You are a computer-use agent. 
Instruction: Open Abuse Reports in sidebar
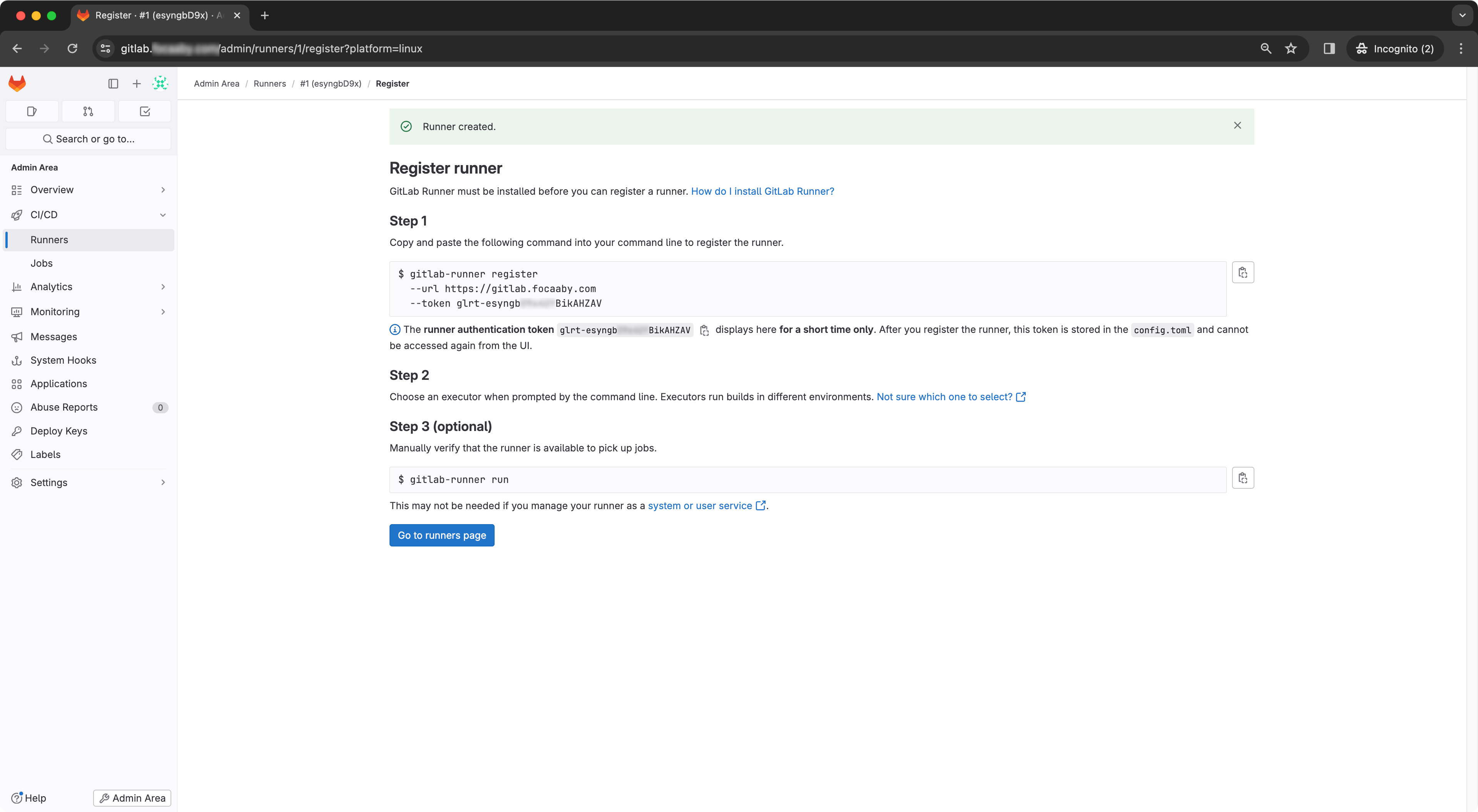click(89, 408)
